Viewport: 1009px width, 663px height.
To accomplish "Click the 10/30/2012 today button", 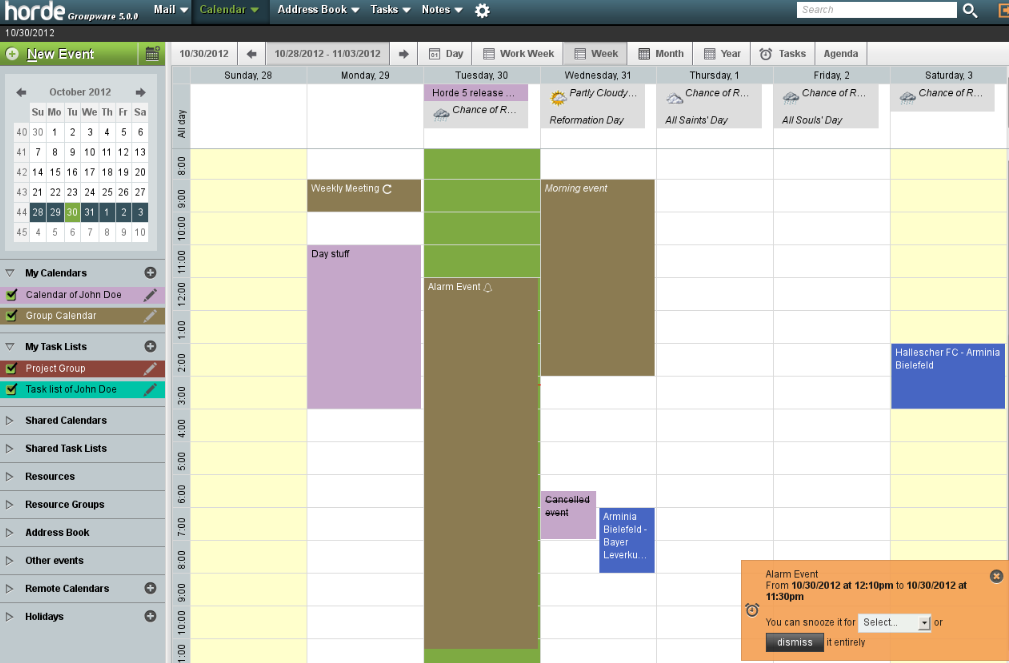I will coord(204,54).
